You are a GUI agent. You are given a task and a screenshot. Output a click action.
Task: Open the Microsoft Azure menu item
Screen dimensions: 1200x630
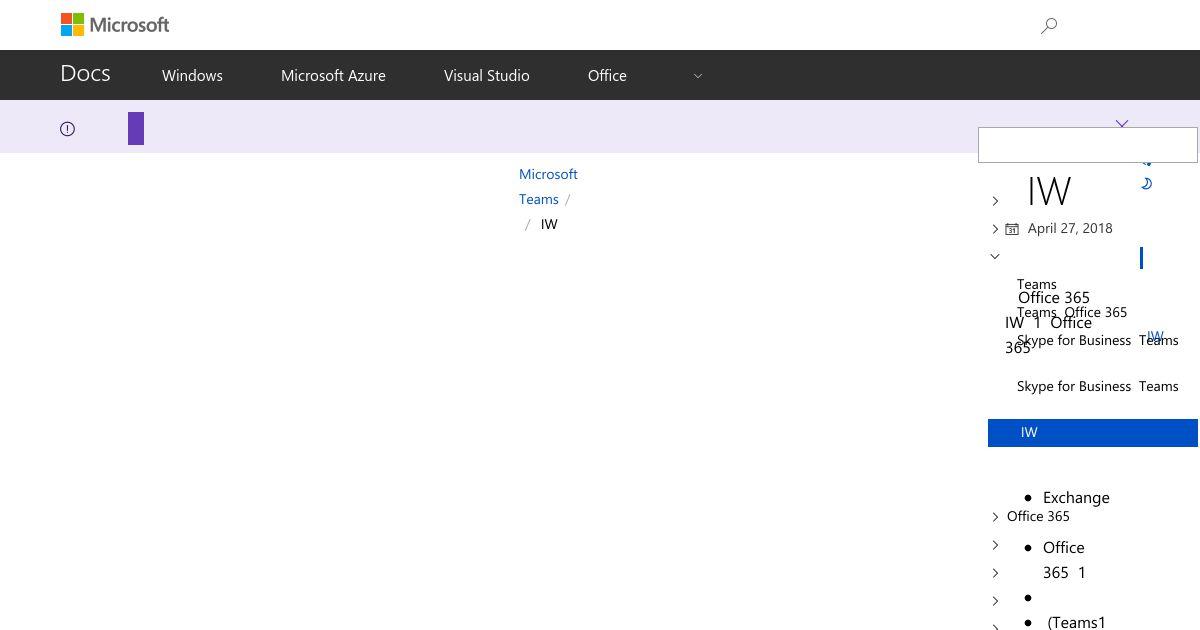click(x=333, y=75)
